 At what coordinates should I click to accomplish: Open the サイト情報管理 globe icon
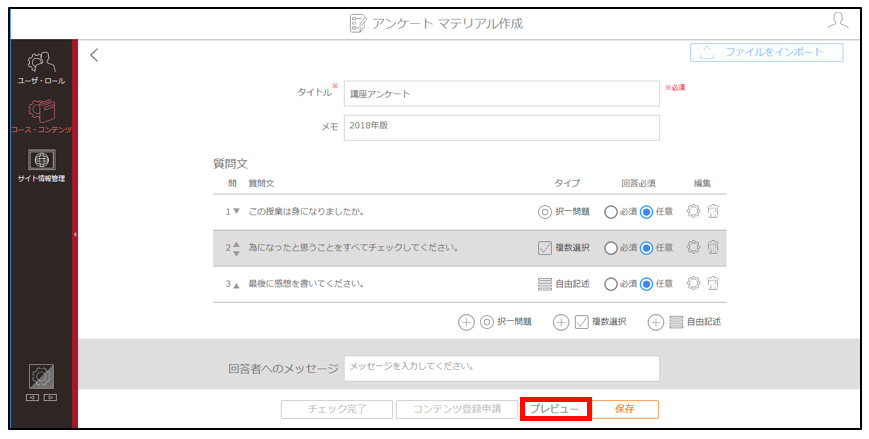point(42,160)
